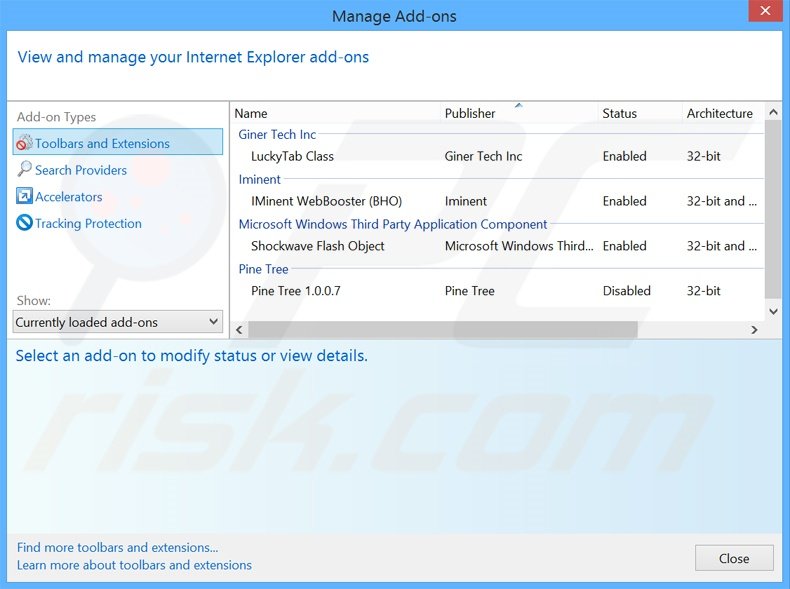Close the Manage Add-ons window with X
This screenshot has height=589, width=790.
(765, 11)
